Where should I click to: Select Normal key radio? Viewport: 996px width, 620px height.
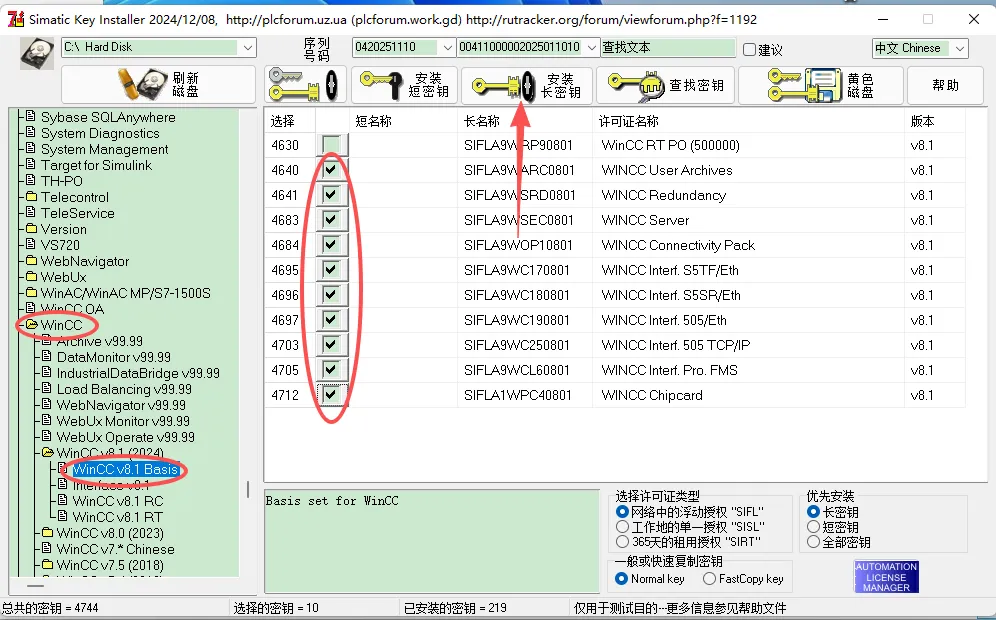point(622,579)
